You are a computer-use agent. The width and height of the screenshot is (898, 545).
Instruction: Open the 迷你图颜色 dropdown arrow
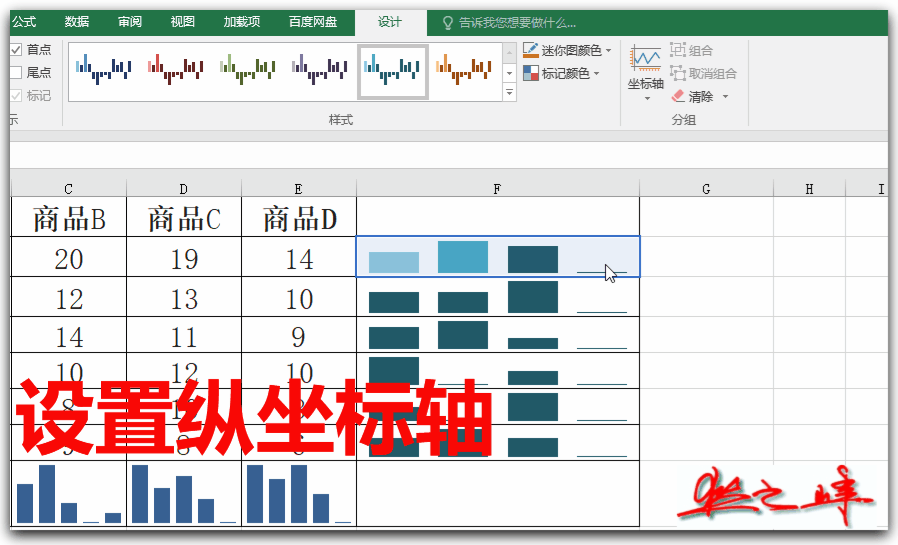tap(608, 50)
